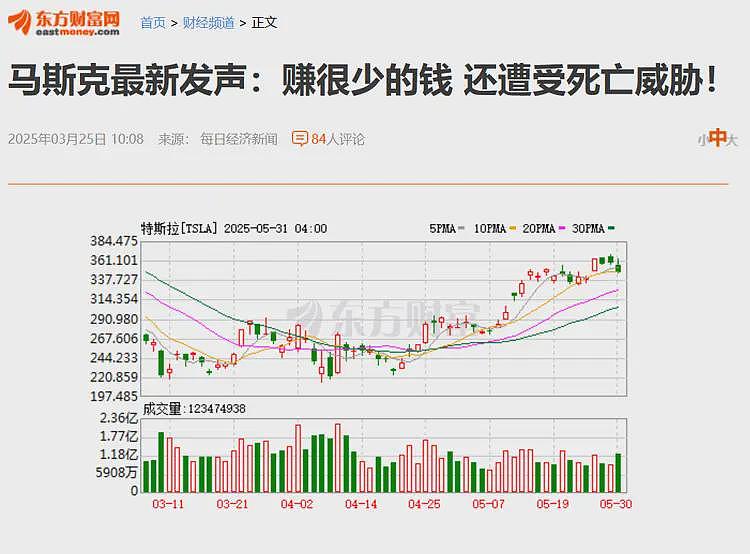Click the 10PMA yellow legend swatch
Viewport: 750px width, 554px height.
pyautogui.click(x=513, y=229)
